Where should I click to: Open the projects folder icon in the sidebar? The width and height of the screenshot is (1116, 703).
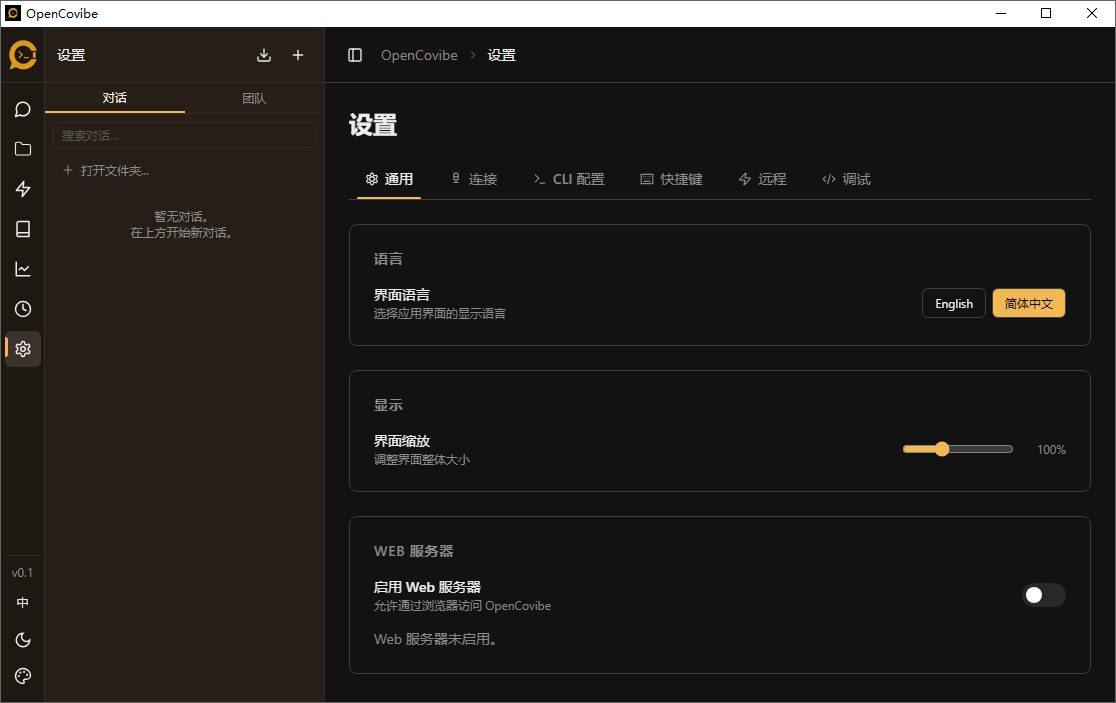[x=22, y=149]
